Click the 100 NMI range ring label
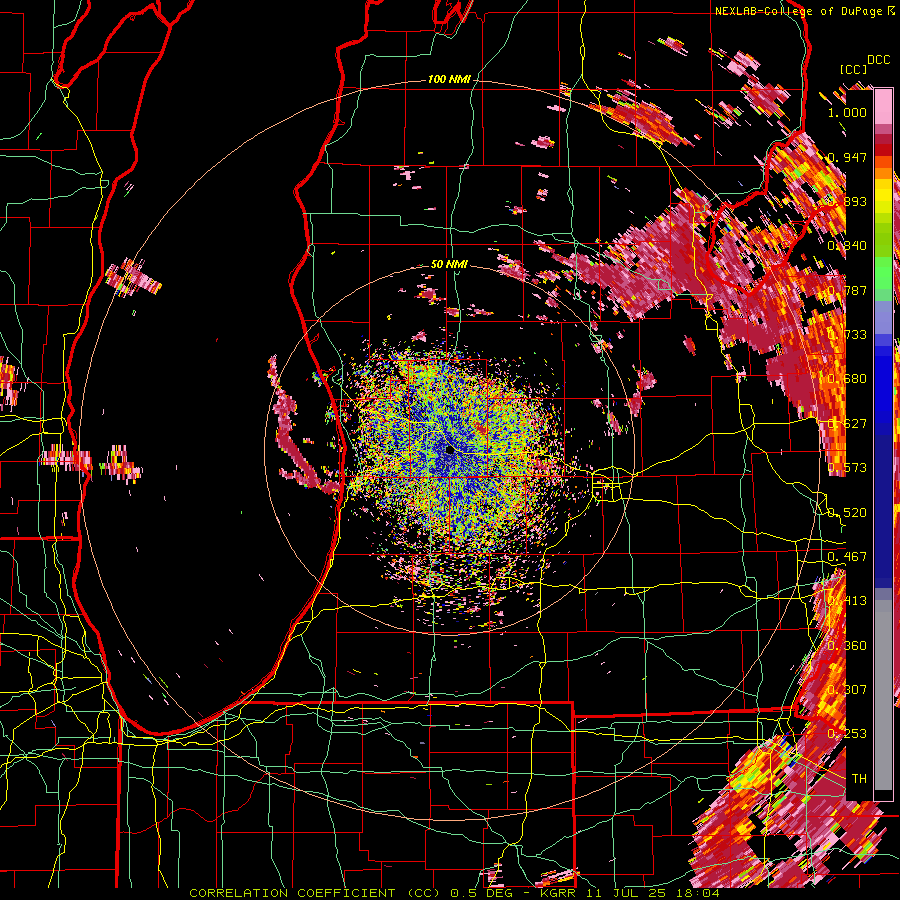The width and height of the screenshot is (900, 900). coord(448,79)
